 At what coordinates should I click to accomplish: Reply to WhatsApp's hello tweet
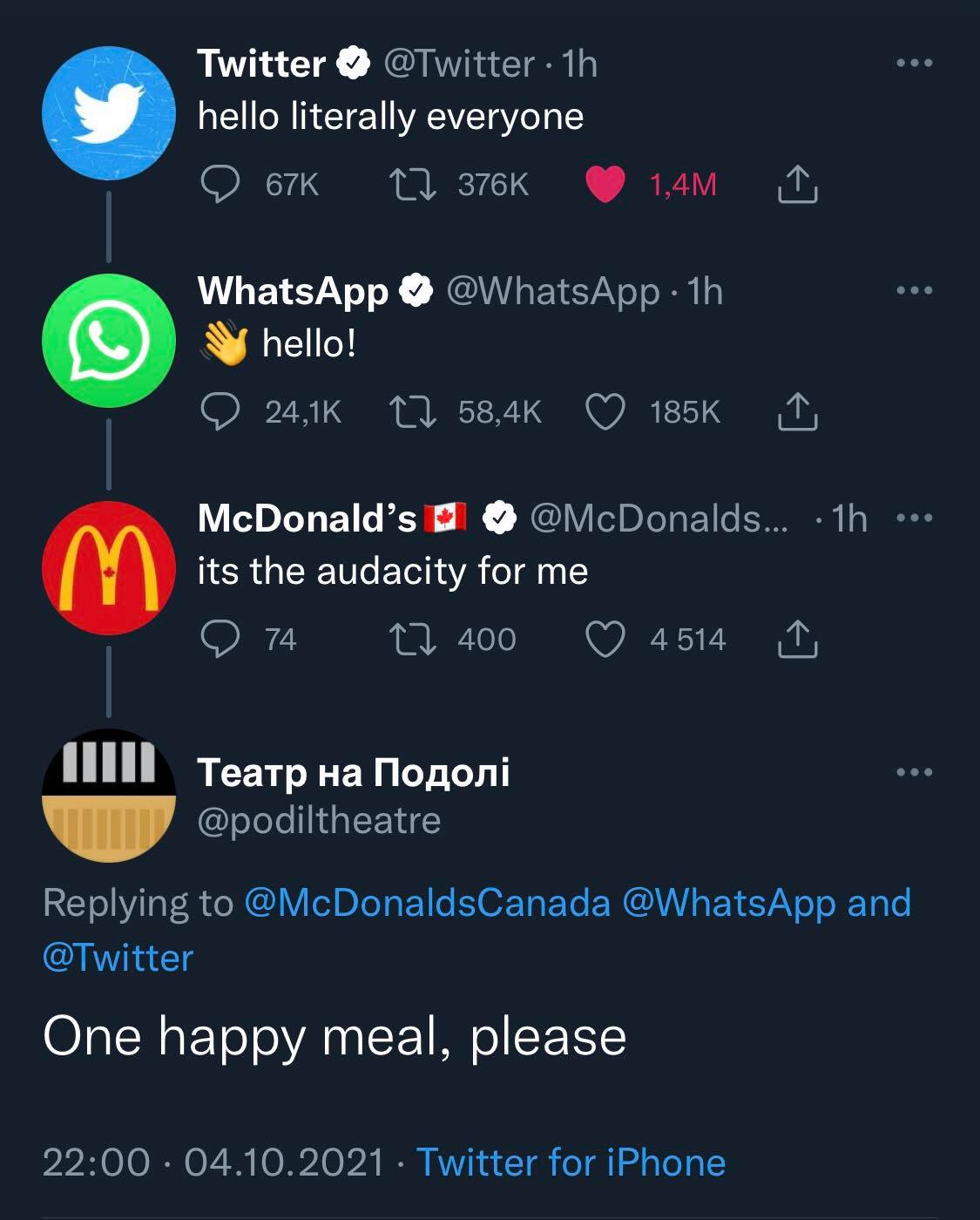220,412
